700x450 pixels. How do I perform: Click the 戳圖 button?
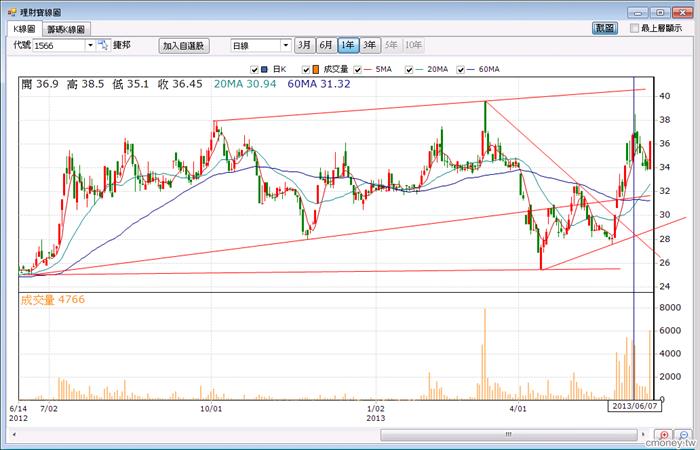point(605,28)
